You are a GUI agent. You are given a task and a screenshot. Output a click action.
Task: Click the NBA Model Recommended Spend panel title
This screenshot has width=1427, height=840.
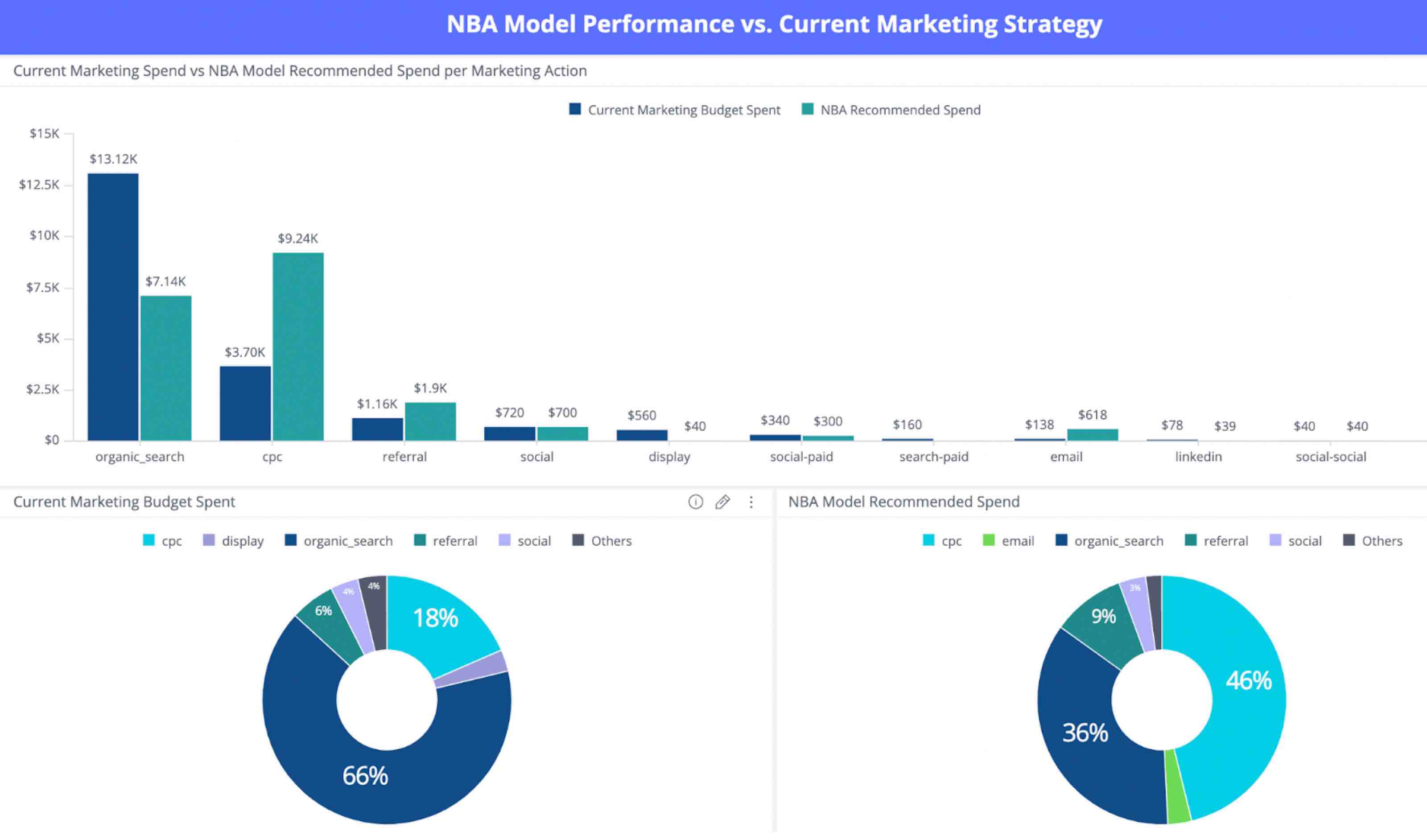[904, 502]
